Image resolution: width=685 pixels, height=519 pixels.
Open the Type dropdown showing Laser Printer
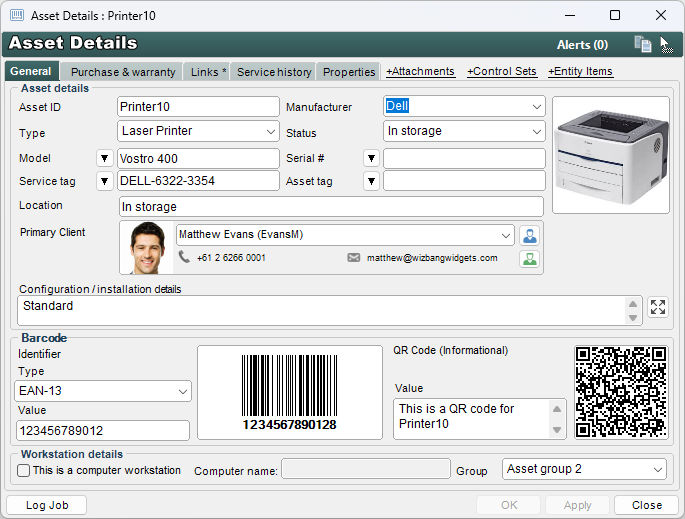(x=271, y=131)
